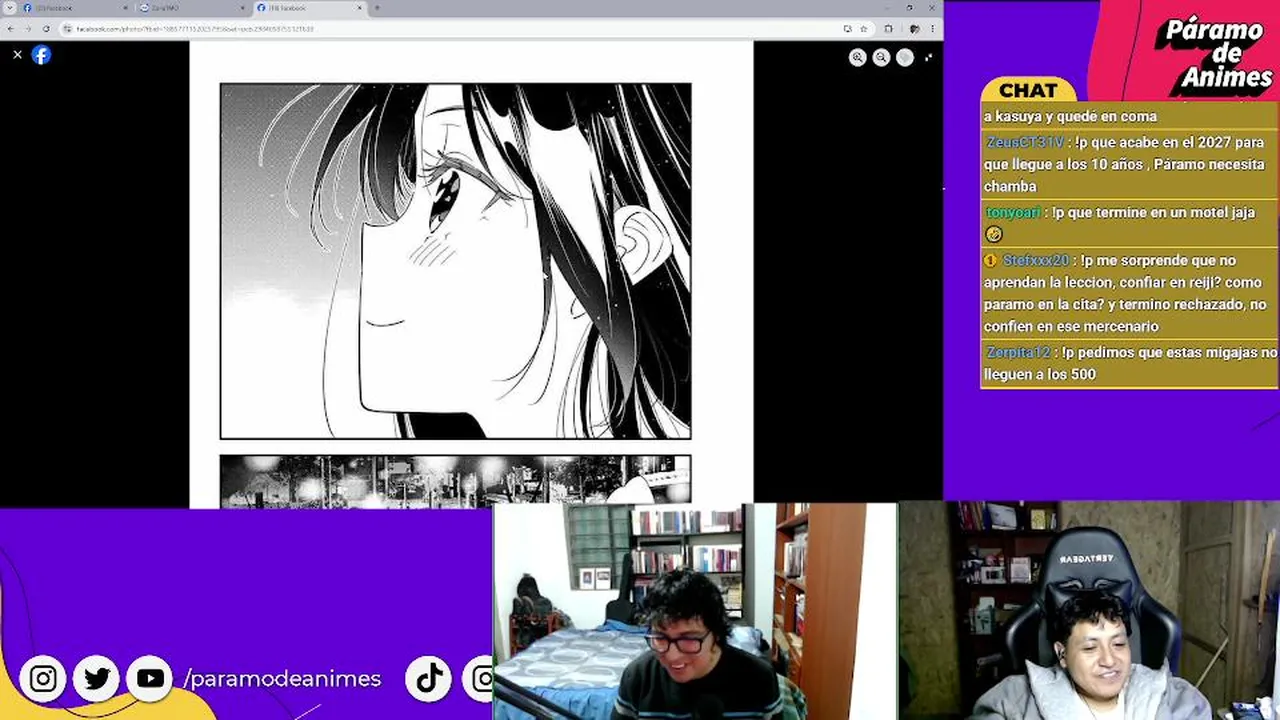Switch to the first Facebook browser tab
Image resolution: width=1280 pixels, height=720 pixels.
click(75, 8)
